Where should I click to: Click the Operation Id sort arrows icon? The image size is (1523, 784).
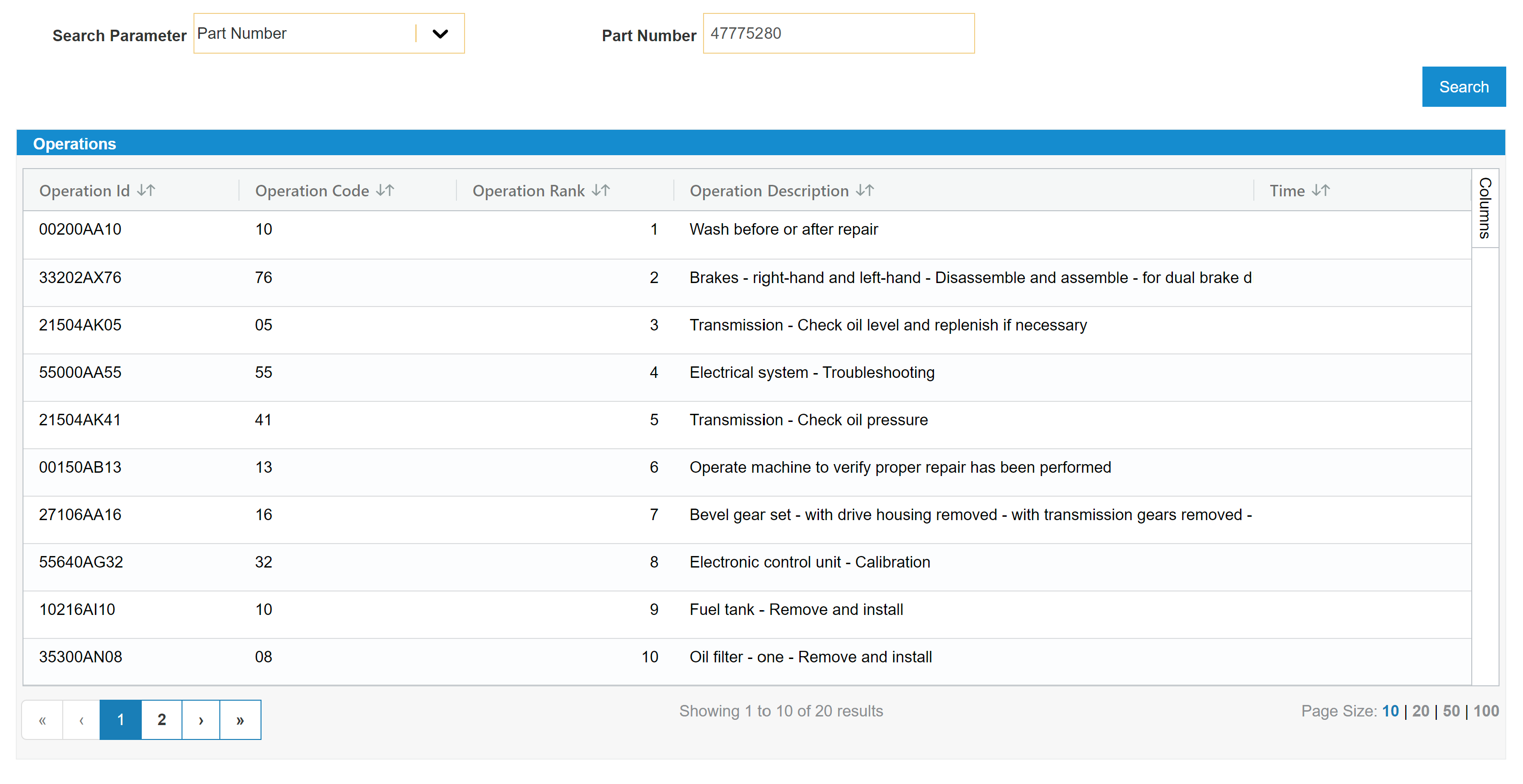click(146, 191)
